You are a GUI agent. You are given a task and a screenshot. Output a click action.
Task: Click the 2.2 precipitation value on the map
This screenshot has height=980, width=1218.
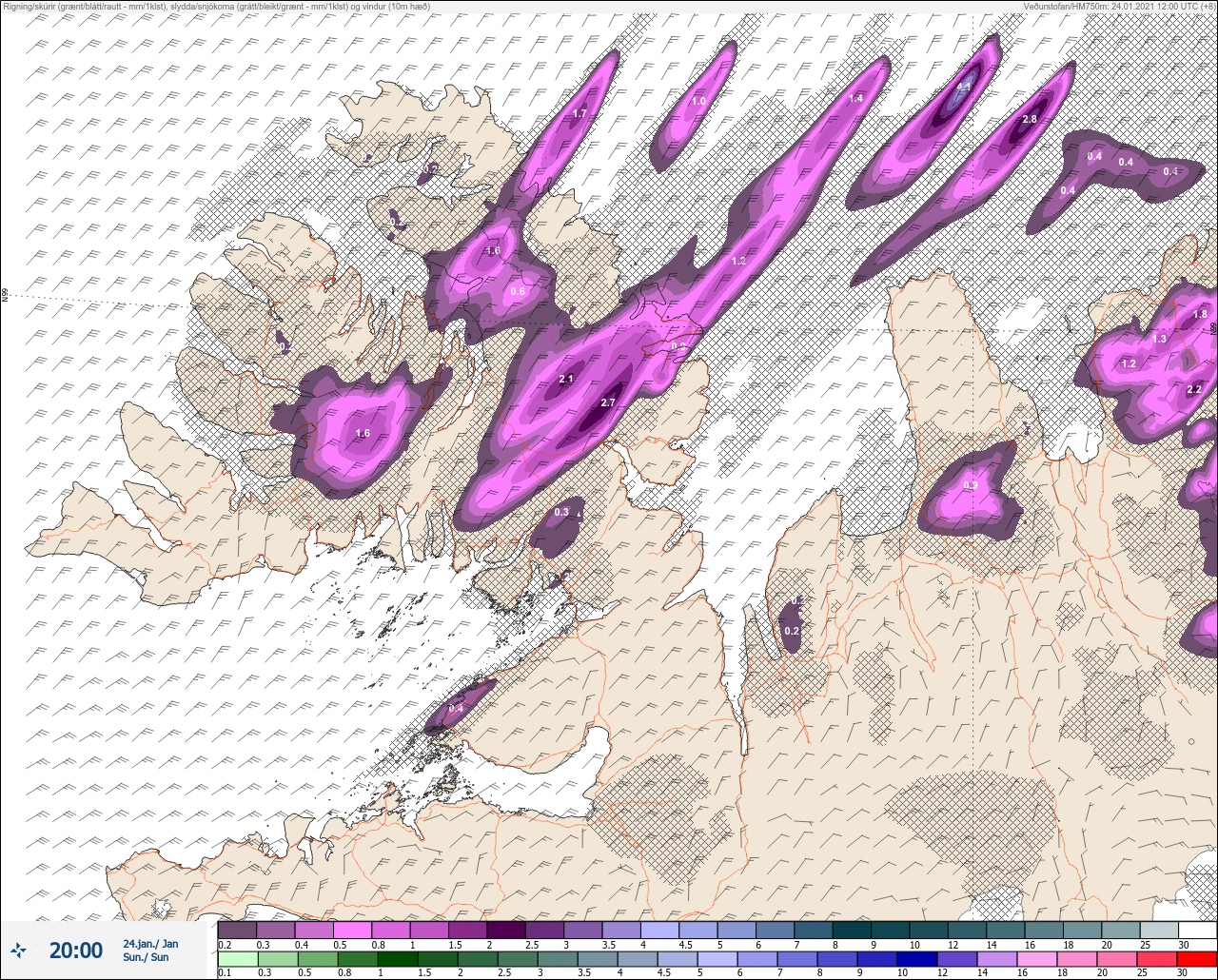pos(1194,390)
